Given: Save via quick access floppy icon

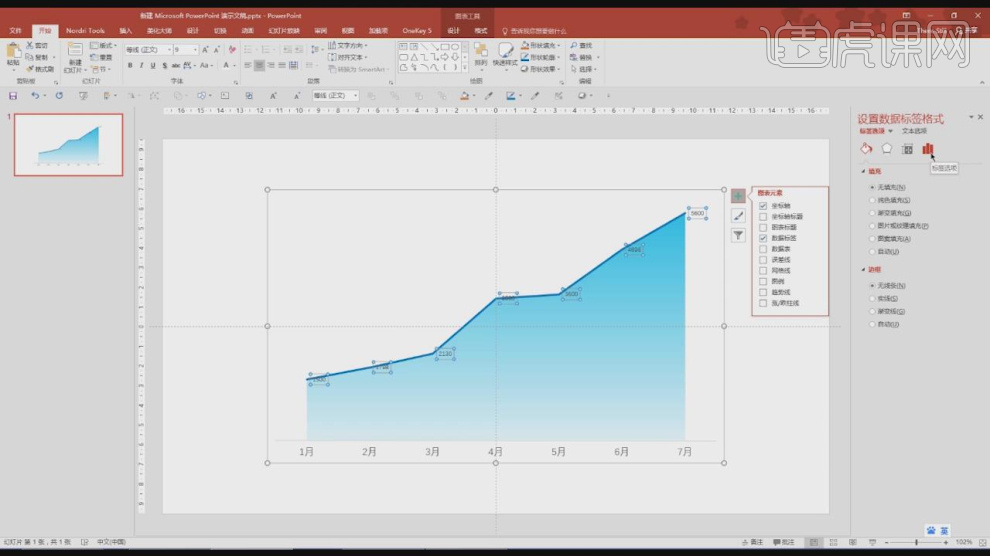Looking at the screenshot, I should (13, 96).
